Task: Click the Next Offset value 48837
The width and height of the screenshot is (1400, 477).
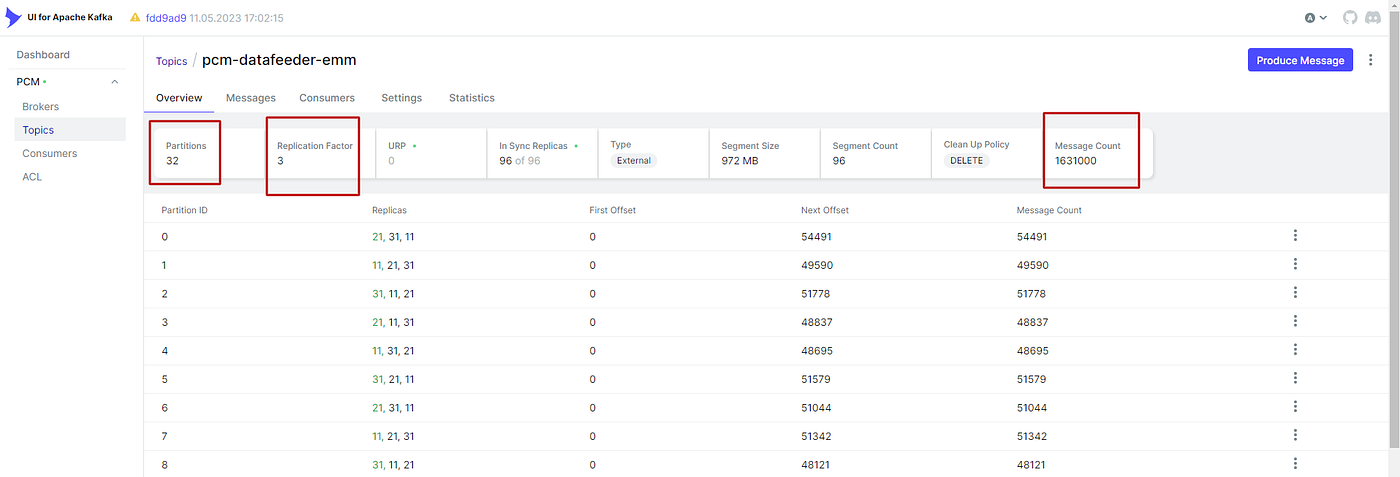Action: [817, 322]
